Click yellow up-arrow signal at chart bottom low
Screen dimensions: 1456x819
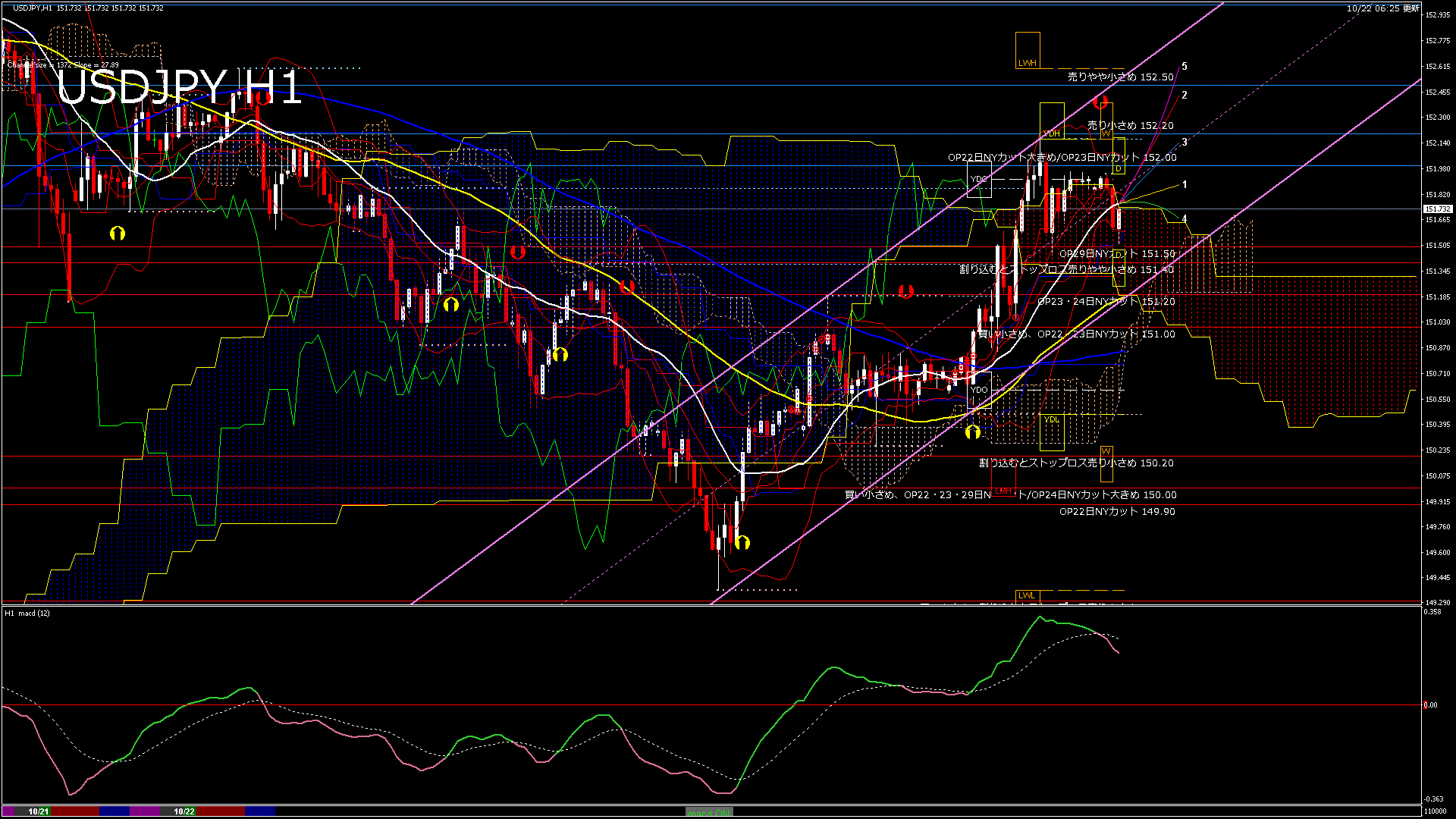point(742,542)
